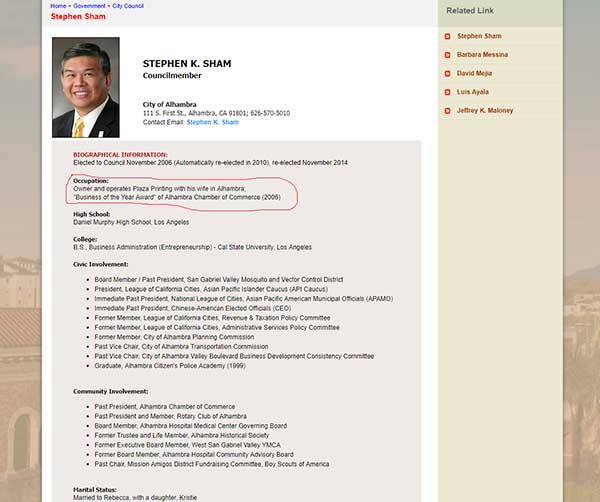Click the arrow icon next to Barbara Messina
The image size is (600, 502).
tap(447, 55)
